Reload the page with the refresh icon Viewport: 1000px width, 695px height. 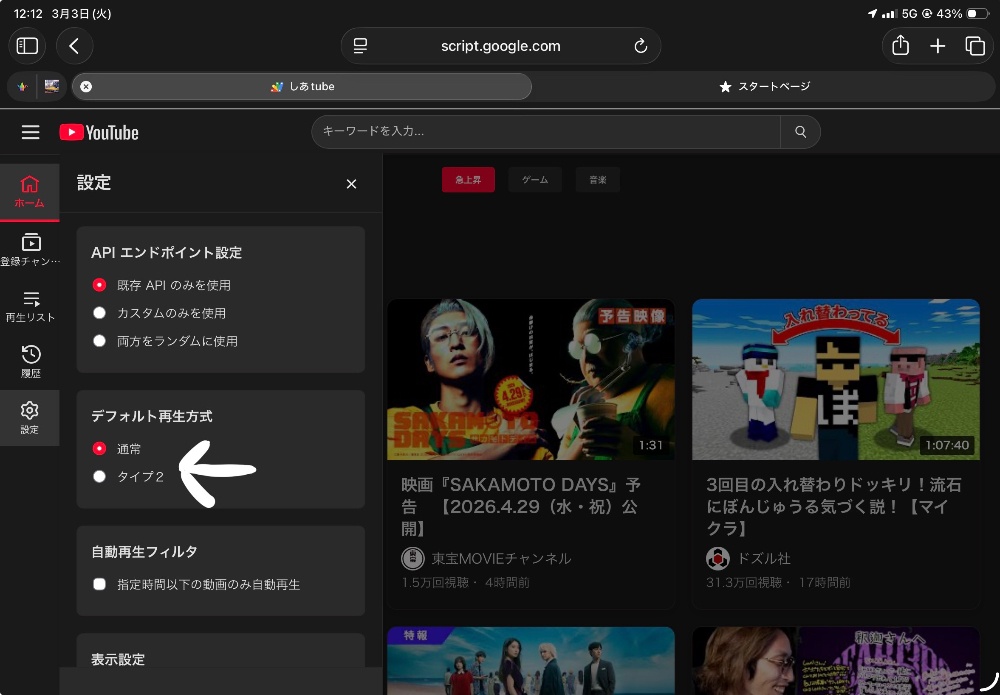click(x=641, y=46)
